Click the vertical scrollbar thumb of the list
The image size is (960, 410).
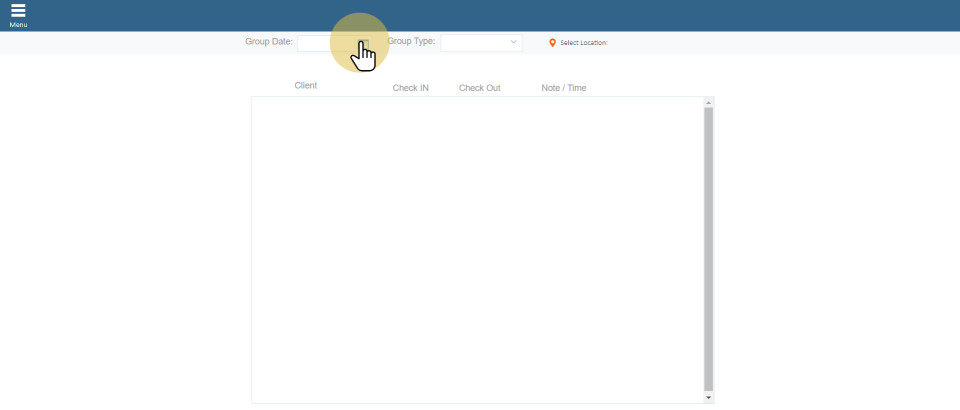708,248
